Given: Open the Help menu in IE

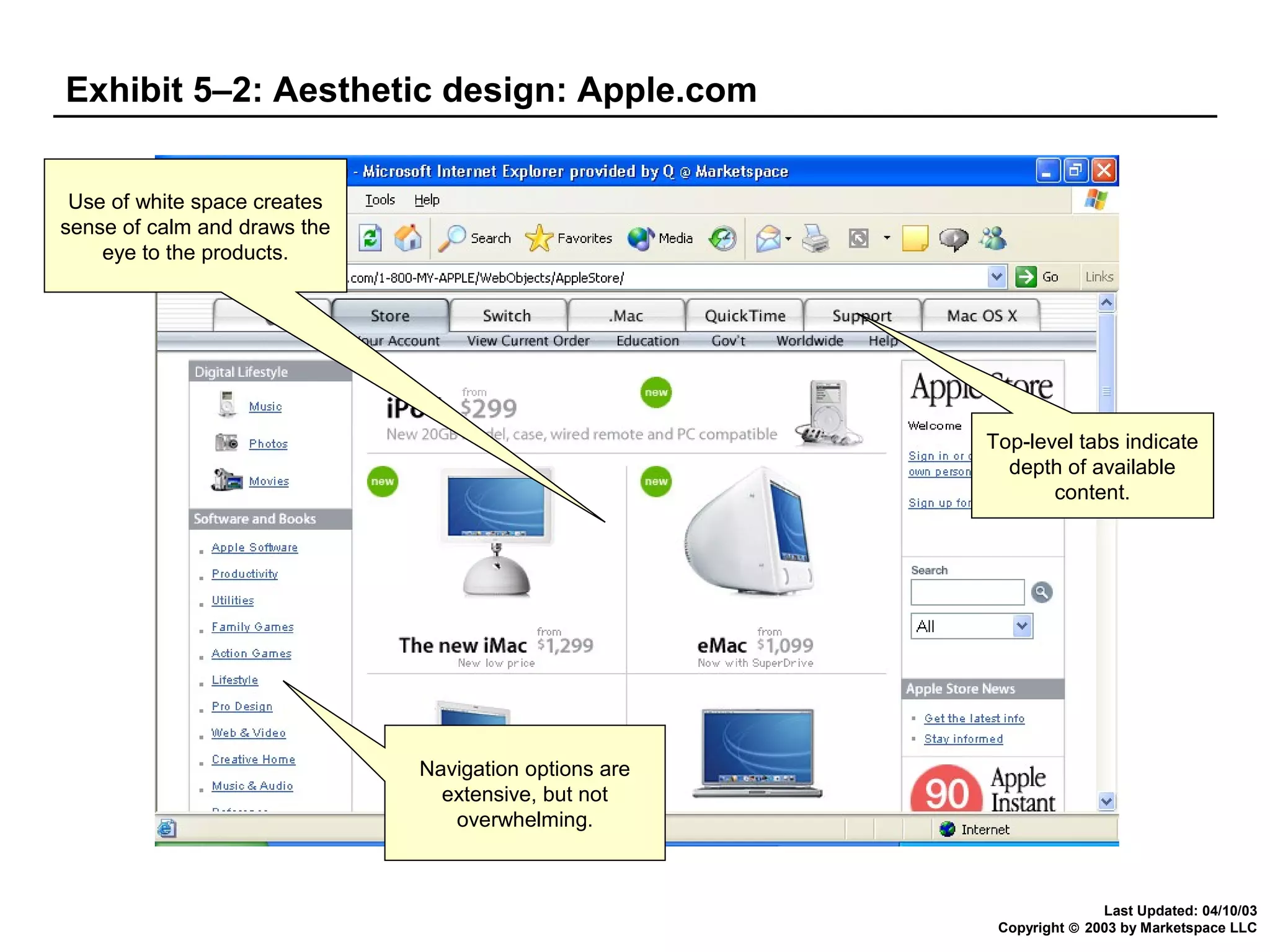Looking at the screenshot, I should point(427,200).
